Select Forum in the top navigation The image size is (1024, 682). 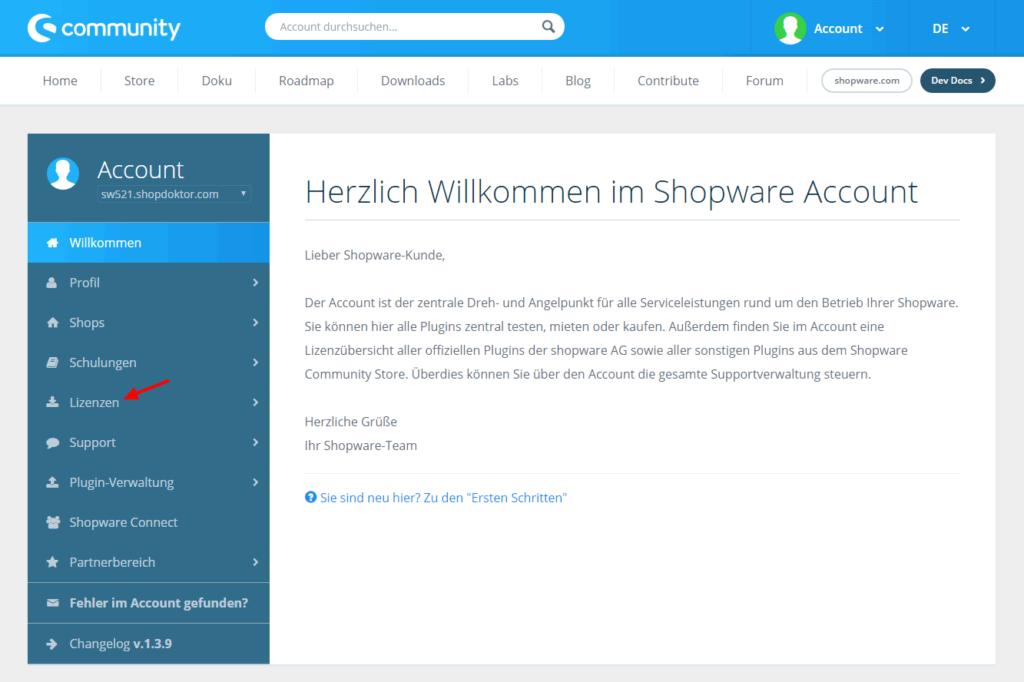click(764, 81)
